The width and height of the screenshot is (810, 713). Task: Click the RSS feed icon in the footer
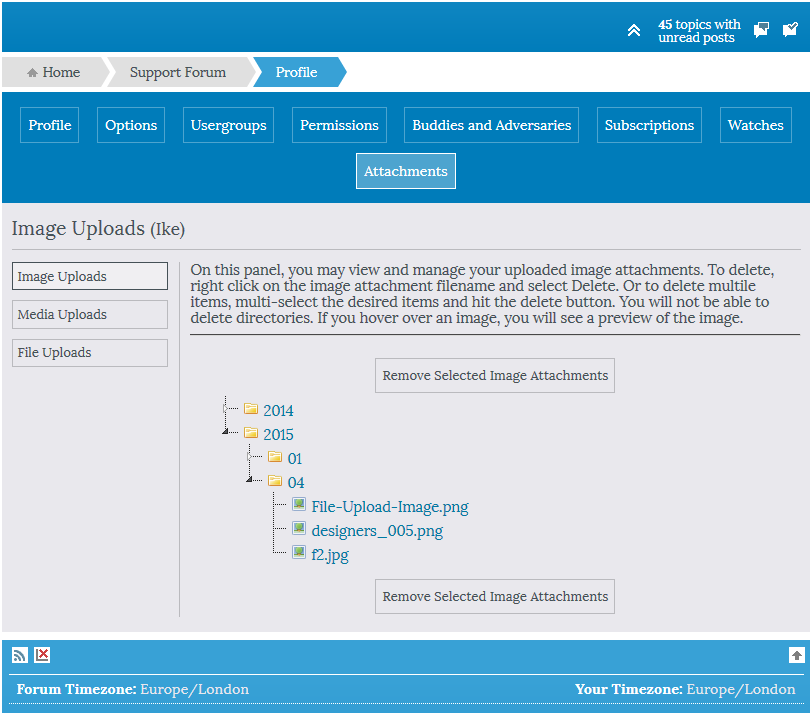pyautogui.click(x=19, y=655)
